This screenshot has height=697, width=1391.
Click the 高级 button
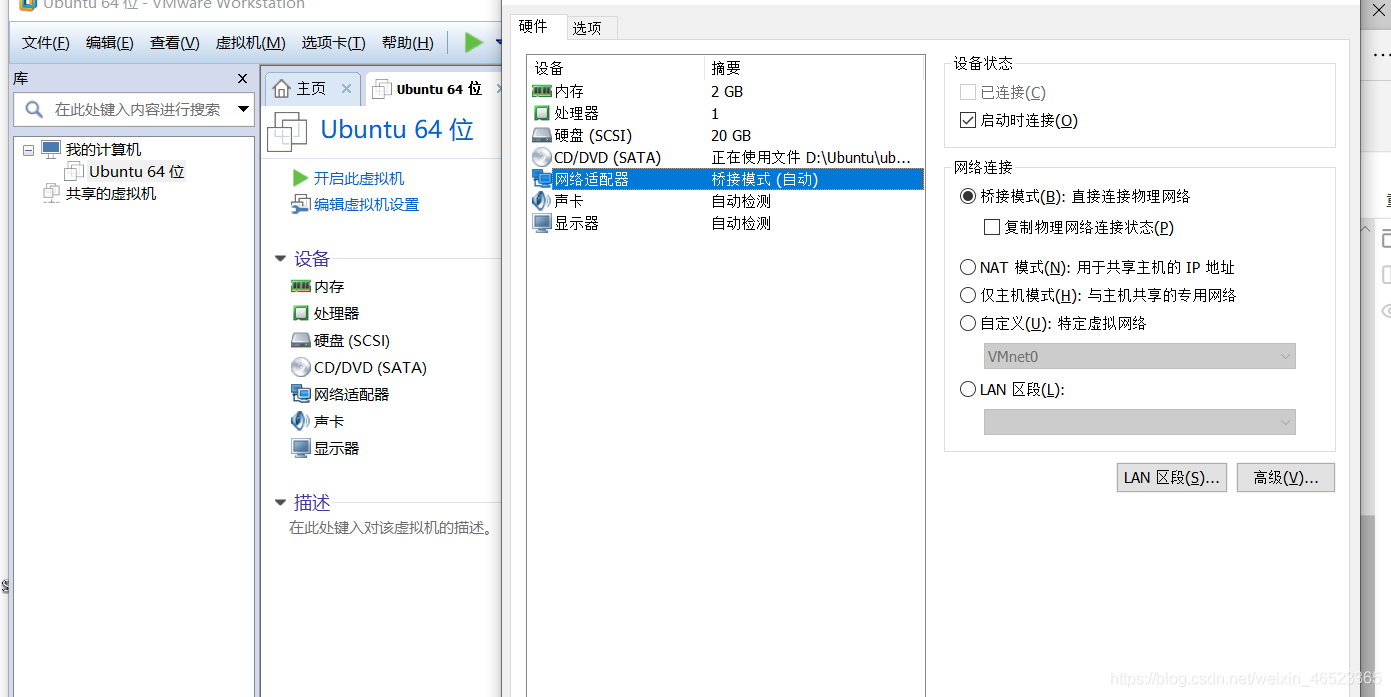coord(1285,477)
